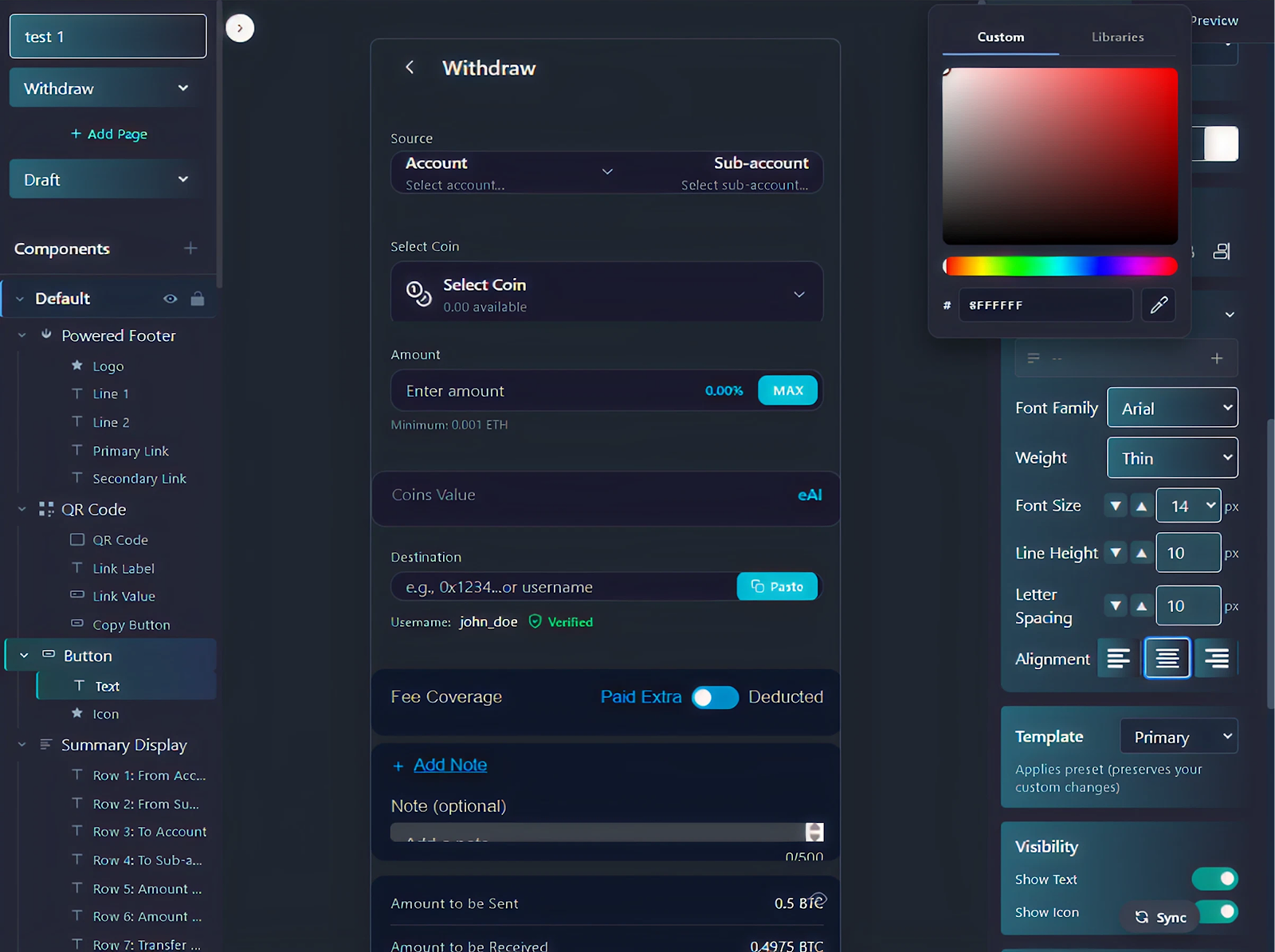The height and width of the screenshot is (952, 1275).
Task: Toggle visibility eye on Default component
Action: pos(171,299)
